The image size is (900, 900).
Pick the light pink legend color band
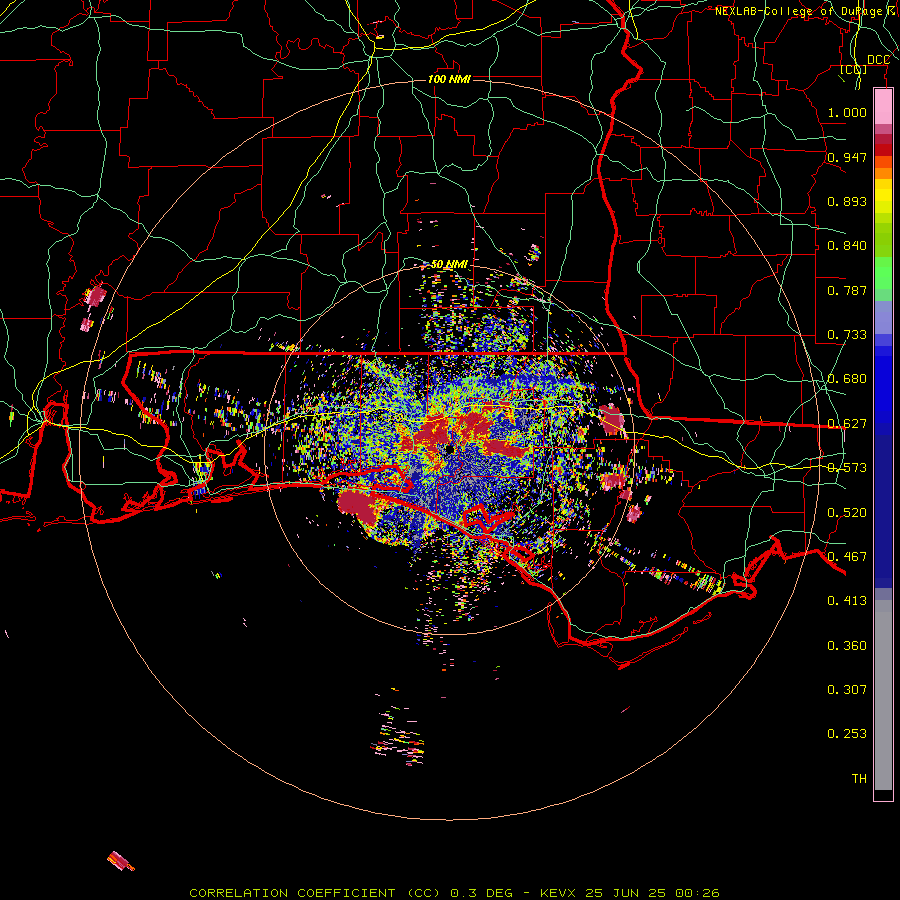pyautogui.click(x=883, y=107)
